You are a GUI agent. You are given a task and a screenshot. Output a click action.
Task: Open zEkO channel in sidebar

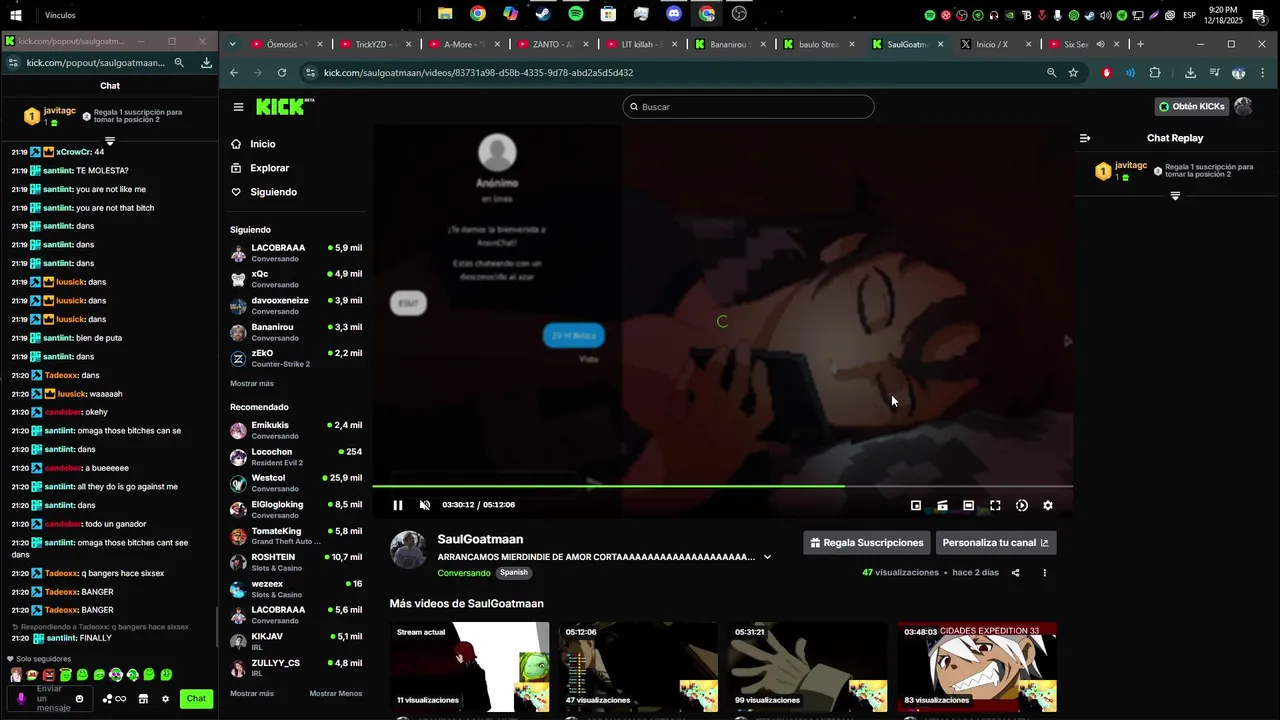click(297, 358)
